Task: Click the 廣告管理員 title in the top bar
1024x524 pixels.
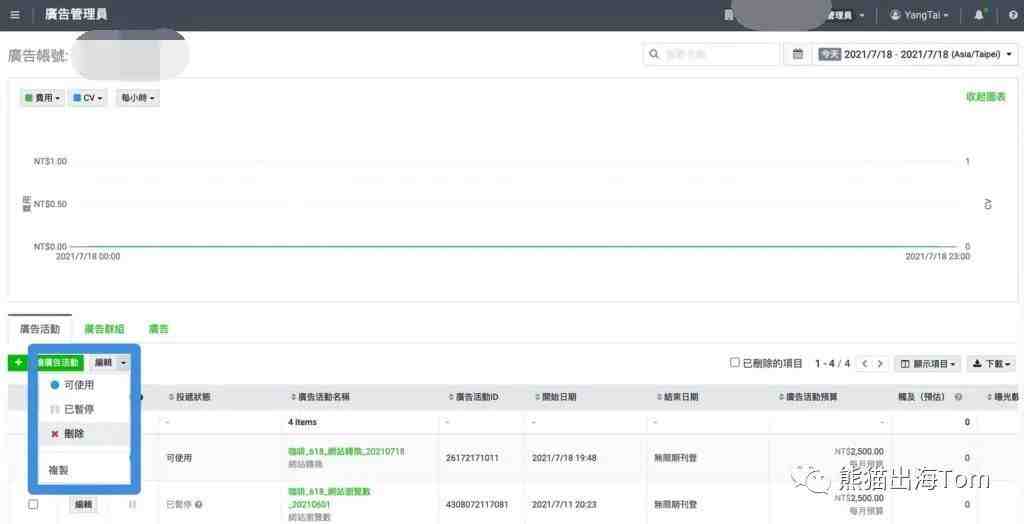Action: click(76, 14)
